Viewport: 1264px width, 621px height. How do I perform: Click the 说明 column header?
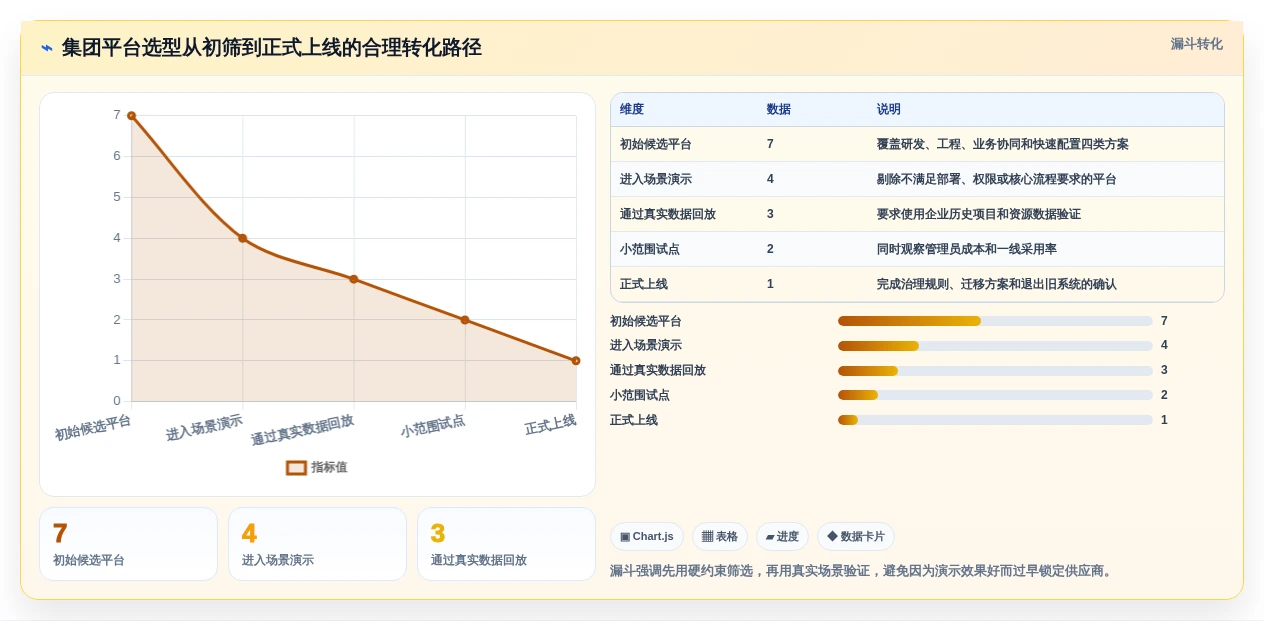tap(889, 109)
